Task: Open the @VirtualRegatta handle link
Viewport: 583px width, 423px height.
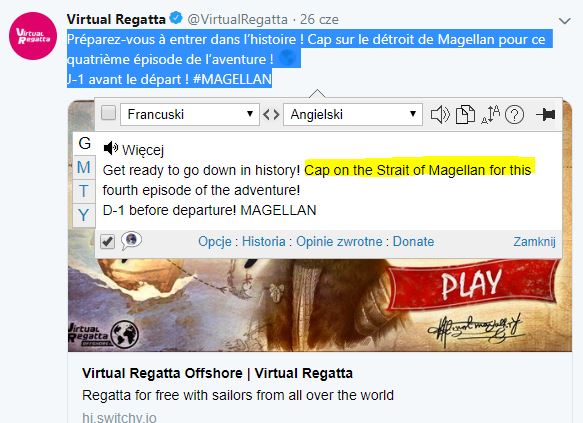Action: [238, 19]
